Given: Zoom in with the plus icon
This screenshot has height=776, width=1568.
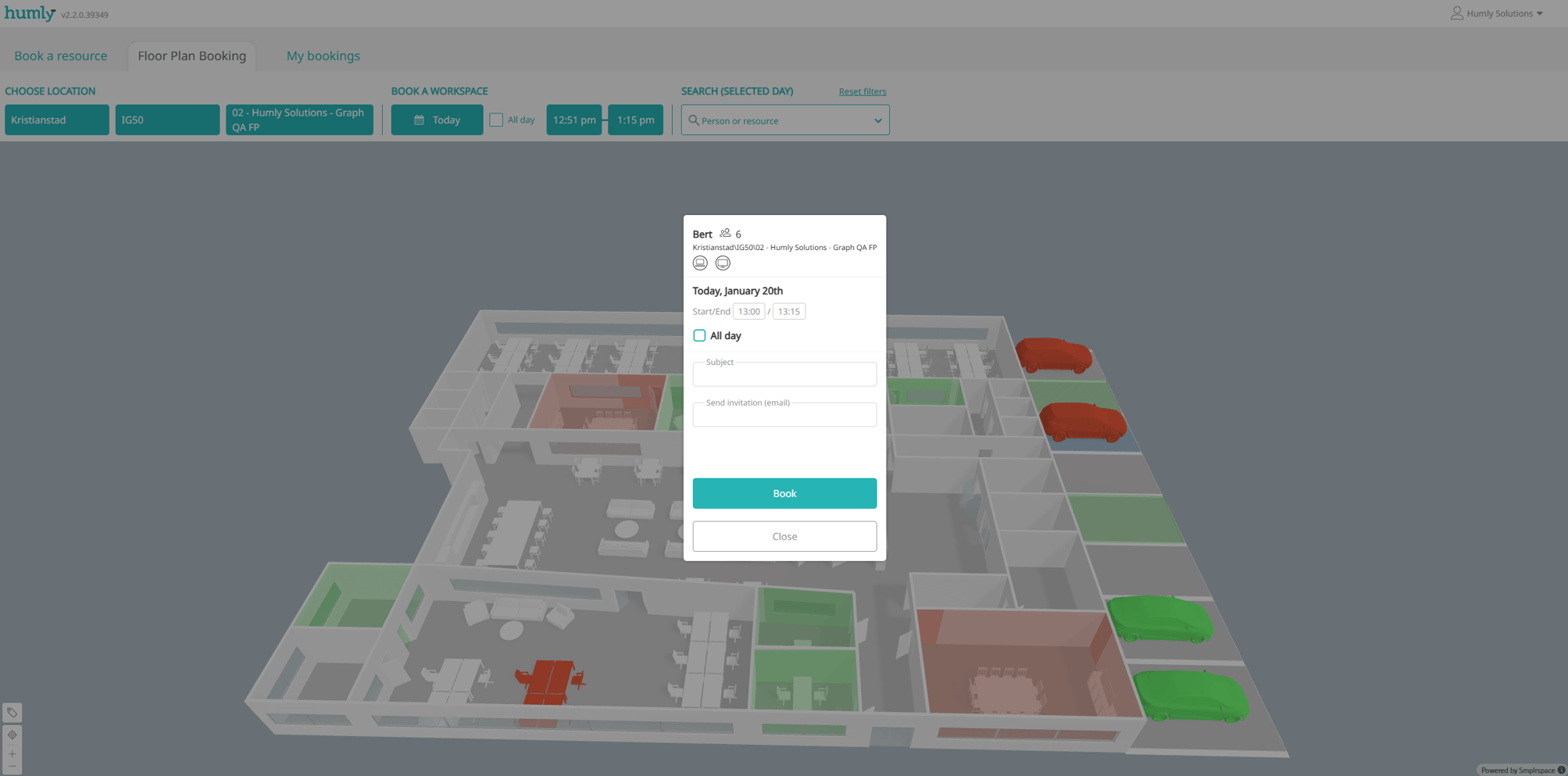Looking at the screenshot, I should 12,753.
